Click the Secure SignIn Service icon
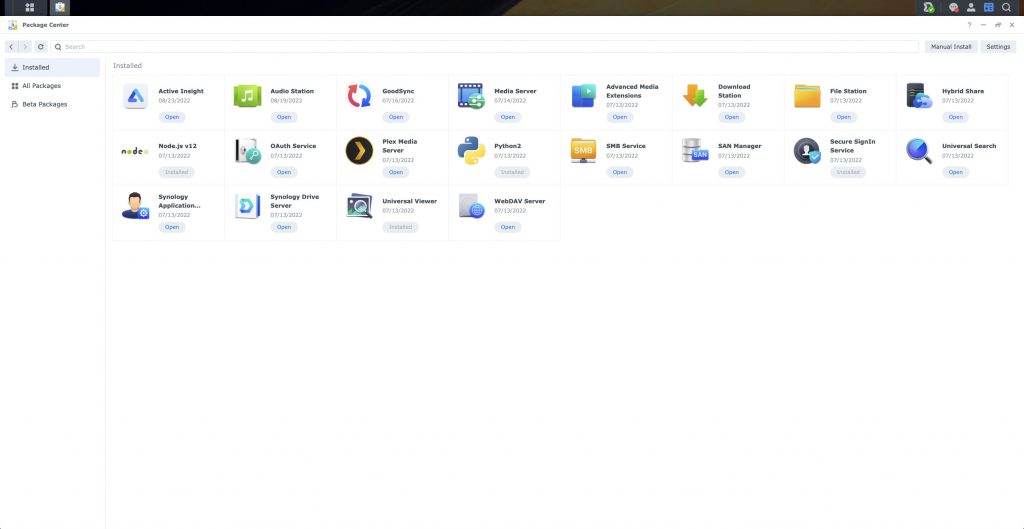This screenshot has width=1024, height=529. (x=807, y=151)
